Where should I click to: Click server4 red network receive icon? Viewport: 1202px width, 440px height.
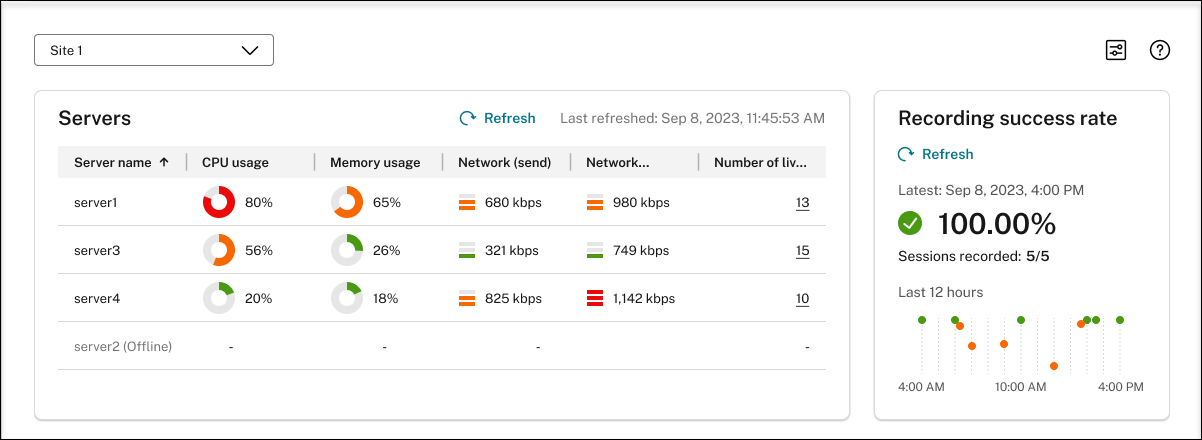pyautogui.click(x=594, y=298)
